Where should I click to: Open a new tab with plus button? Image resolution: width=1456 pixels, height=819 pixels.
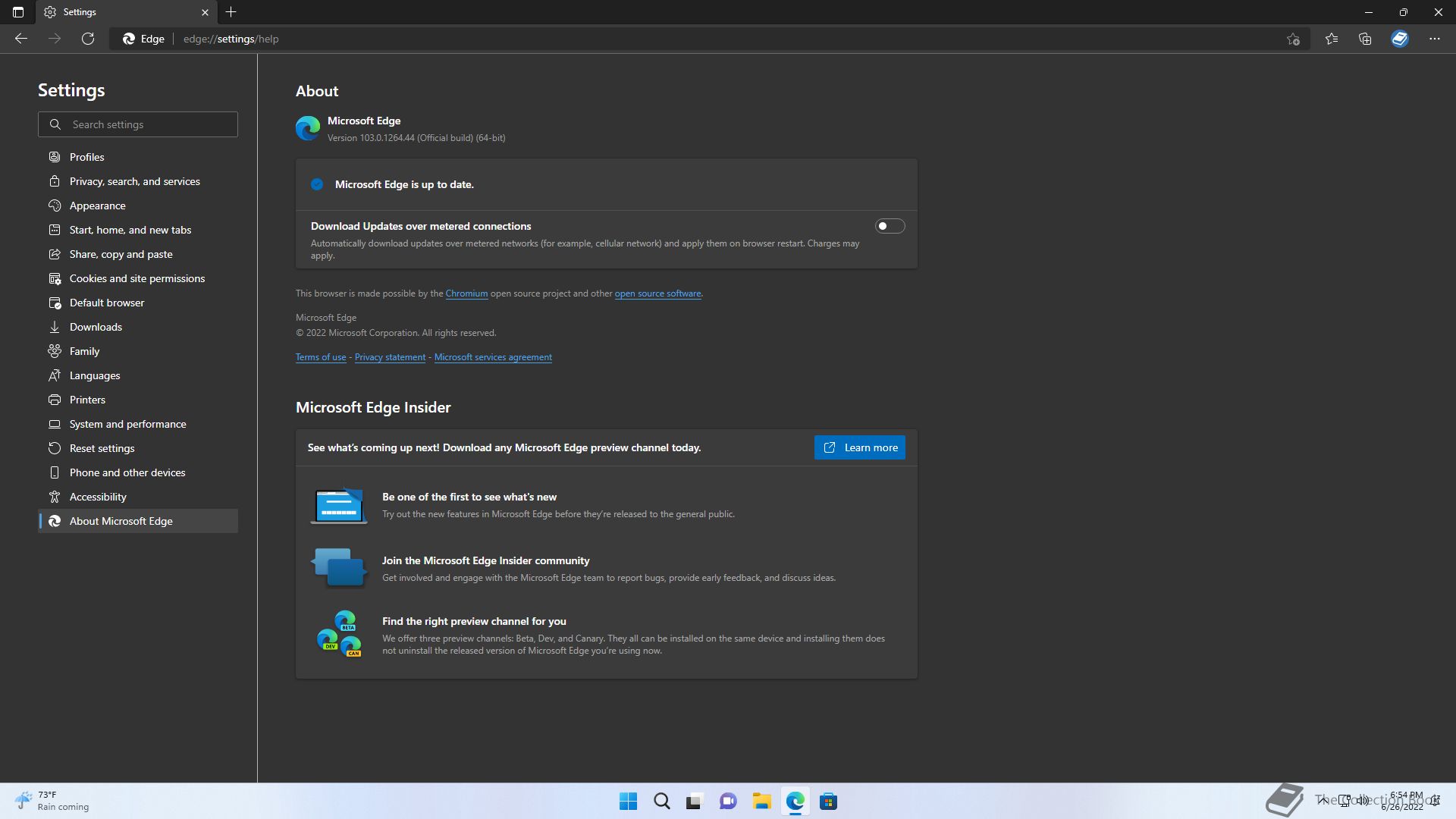tap(231, 12)
